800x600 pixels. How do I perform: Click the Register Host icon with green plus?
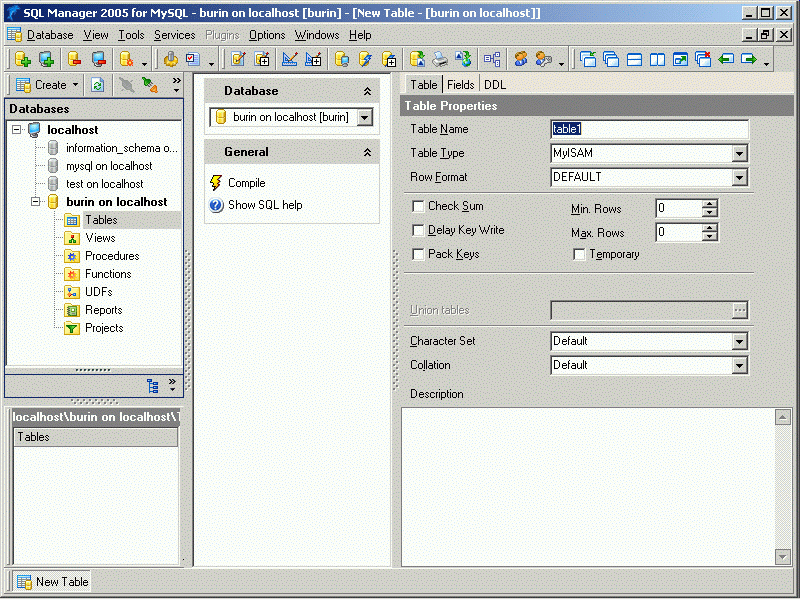coord(46,59)
